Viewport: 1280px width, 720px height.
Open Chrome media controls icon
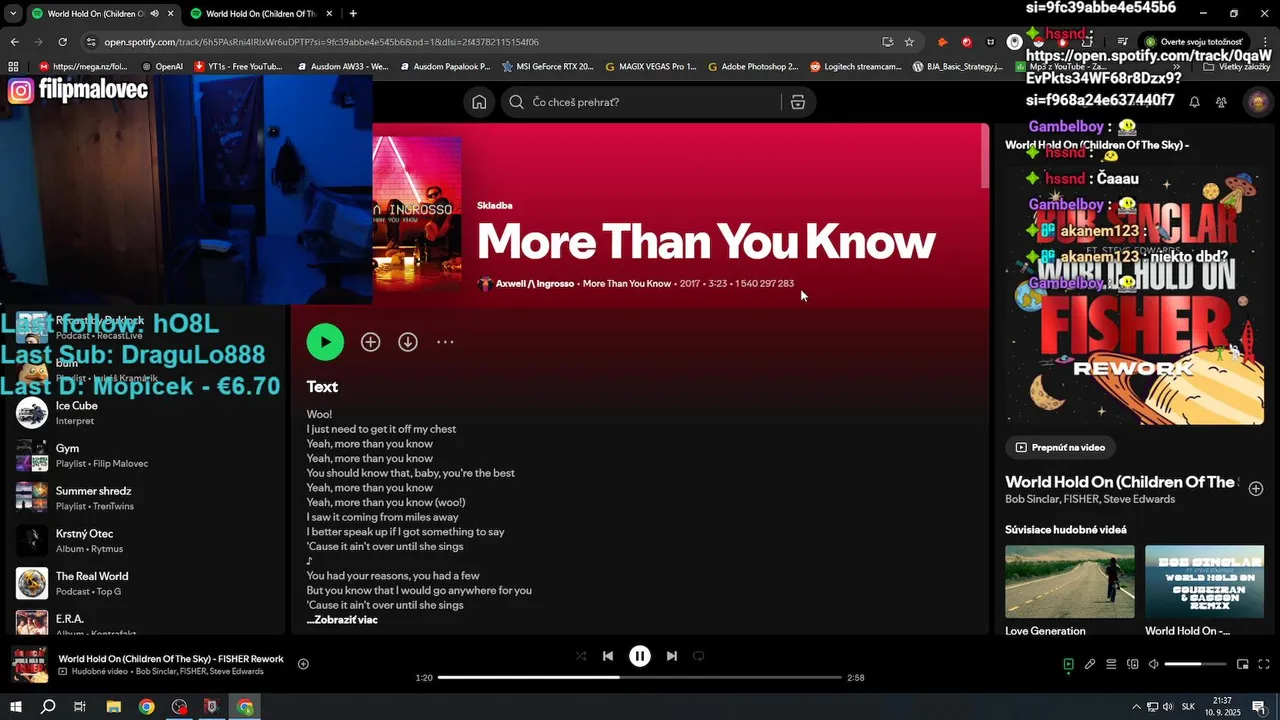[1122, 42]
